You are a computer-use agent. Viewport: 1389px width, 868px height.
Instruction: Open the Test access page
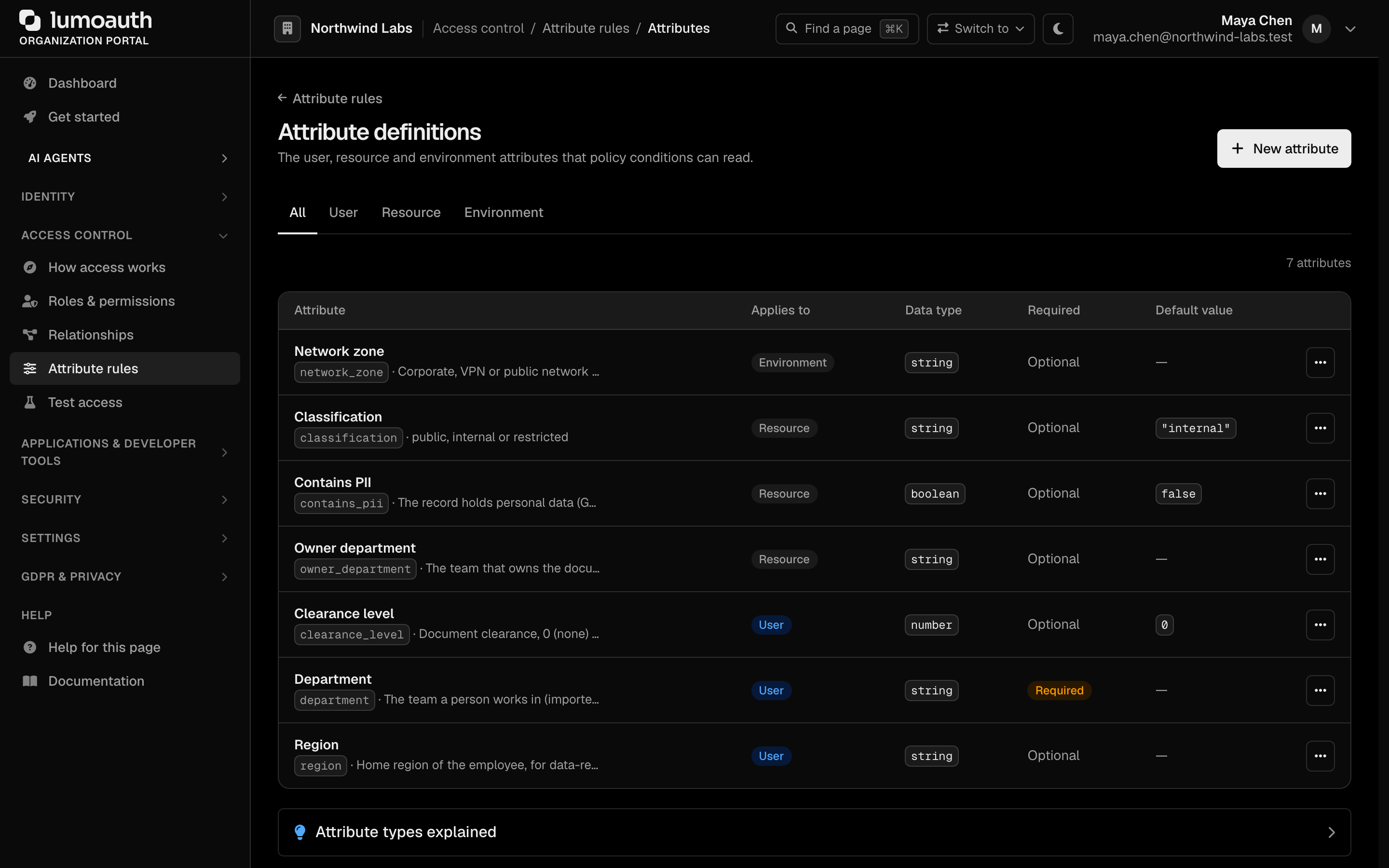tap(125, 403)
